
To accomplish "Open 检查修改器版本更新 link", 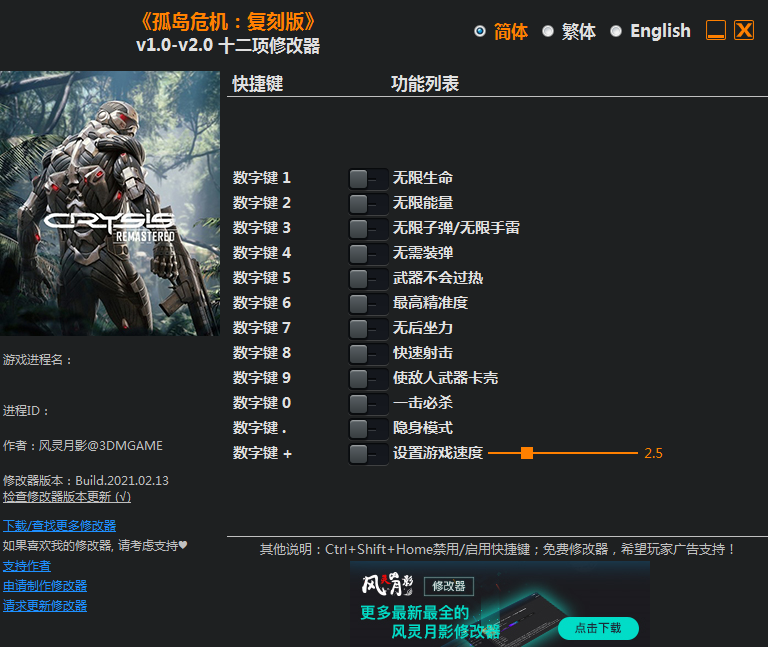I will tap(67, 497).
